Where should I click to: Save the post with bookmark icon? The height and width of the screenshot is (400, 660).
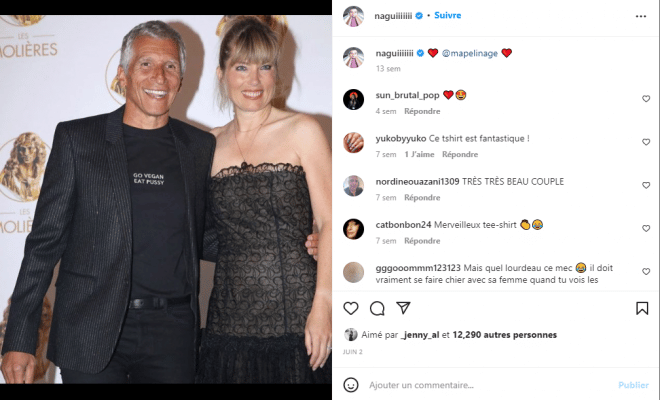[x=642, y=308]
